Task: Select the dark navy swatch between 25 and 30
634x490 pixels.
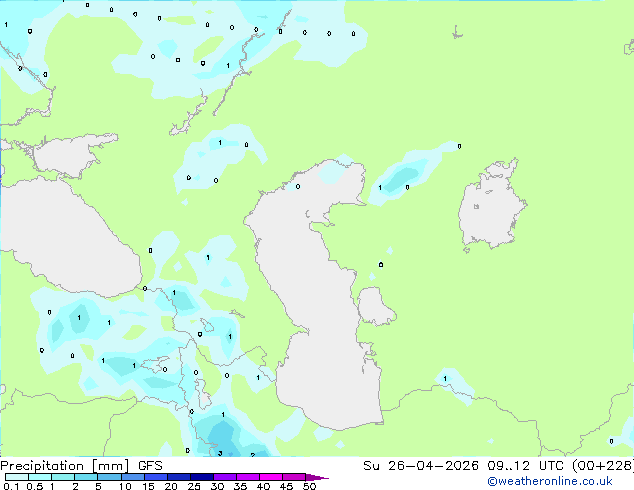Action: (201, 477)
